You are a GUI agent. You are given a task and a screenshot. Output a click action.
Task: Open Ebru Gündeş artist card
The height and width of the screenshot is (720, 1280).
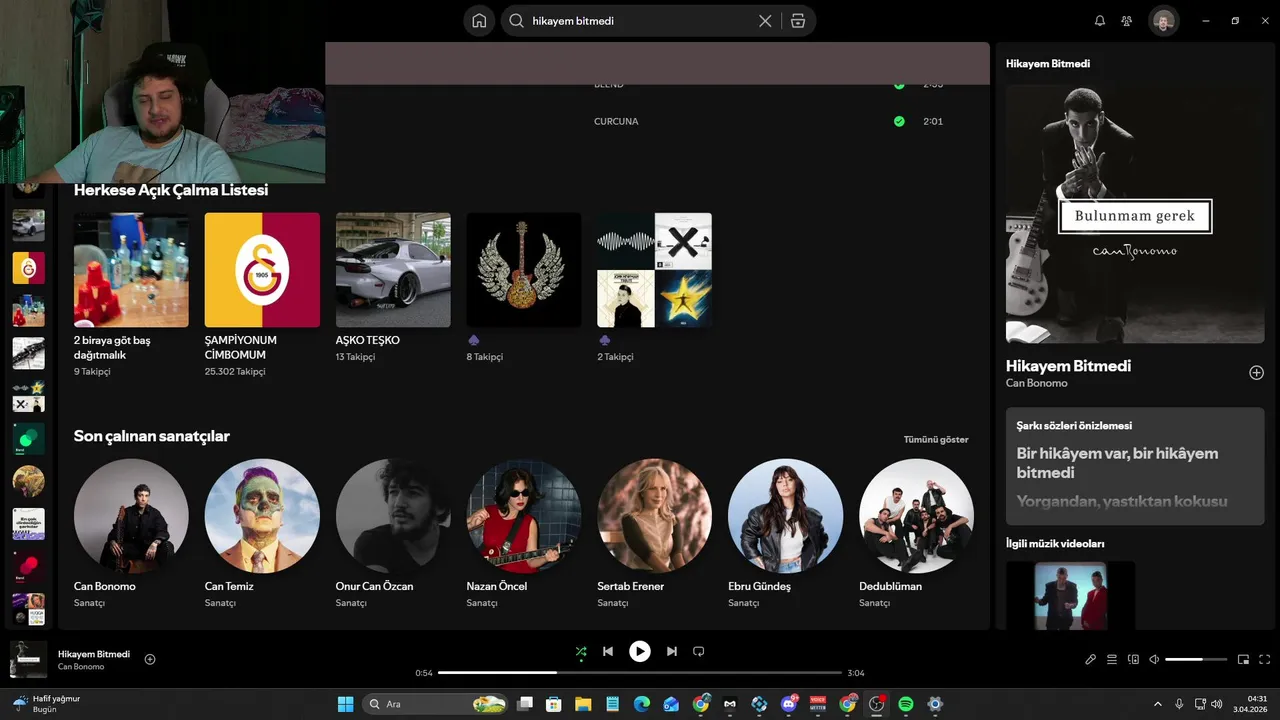coord(785,533)
